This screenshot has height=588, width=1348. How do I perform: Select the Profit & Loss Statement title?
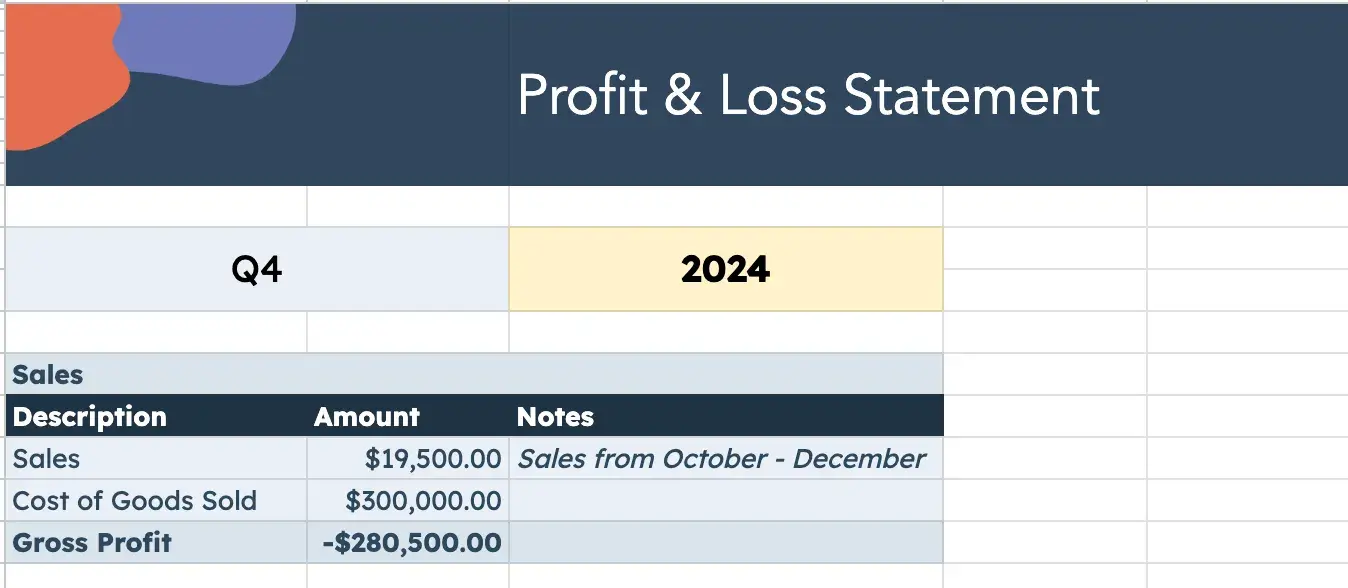pyautogui.click(x=808, y=96)
